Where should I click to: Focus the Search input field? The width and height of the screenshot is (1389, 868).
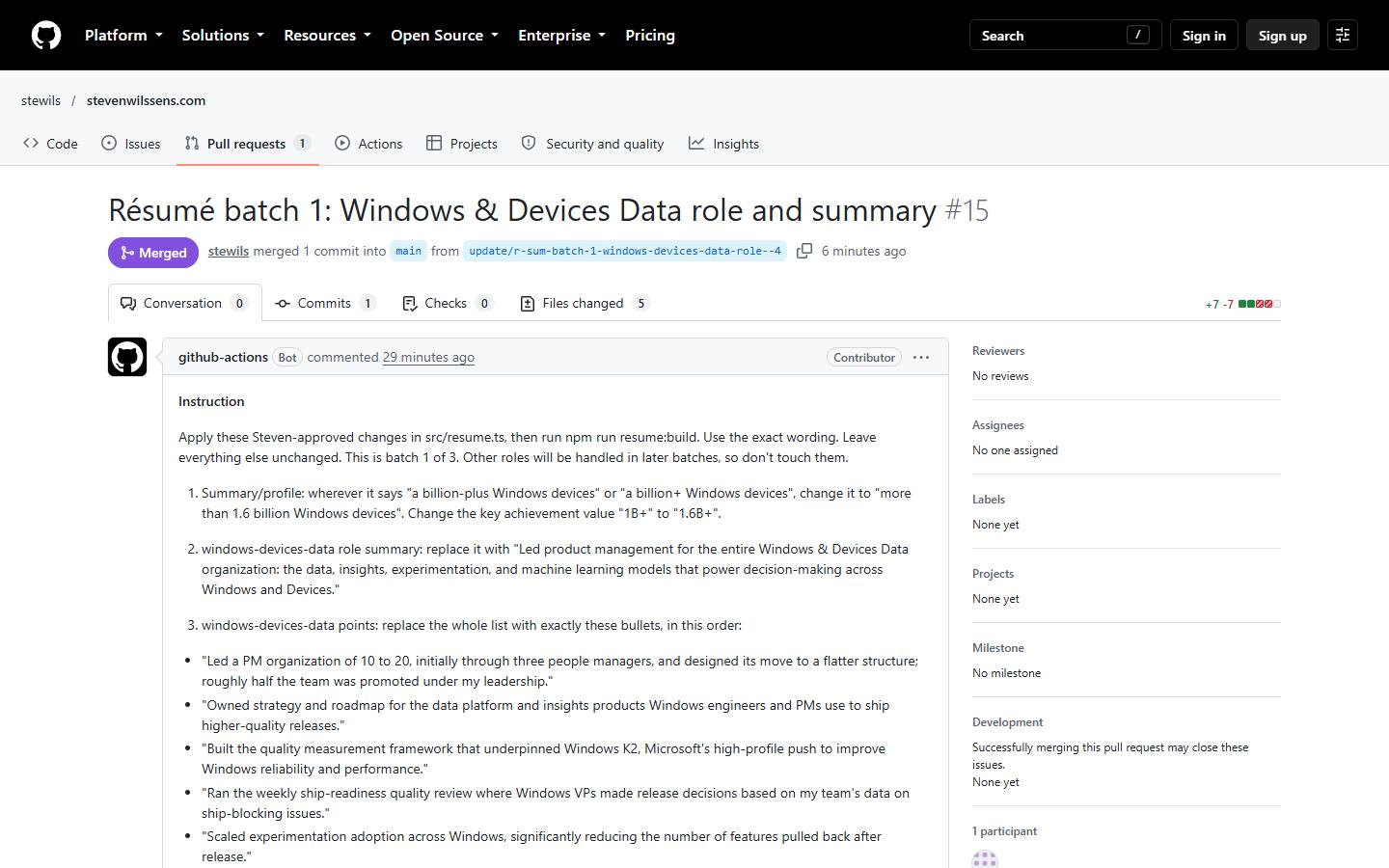(x=1065, y=36)
